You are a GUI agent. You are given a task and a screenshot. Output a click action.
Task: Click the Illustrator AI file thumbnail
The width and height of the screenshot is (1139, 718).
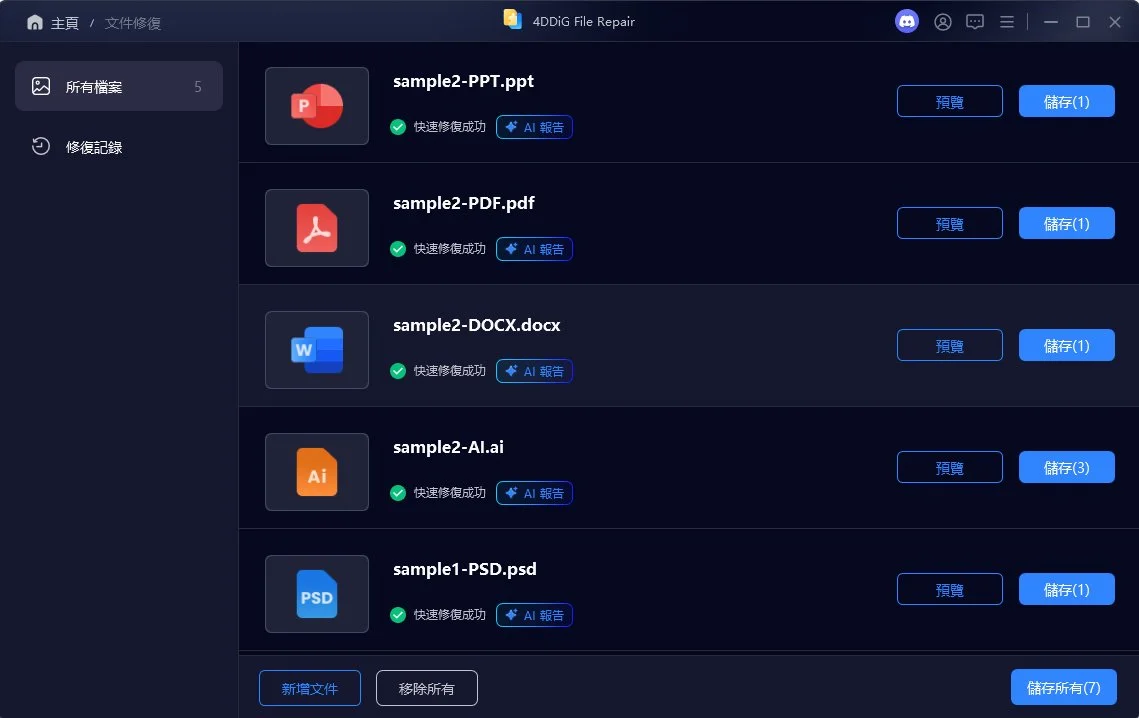[317, 472]
